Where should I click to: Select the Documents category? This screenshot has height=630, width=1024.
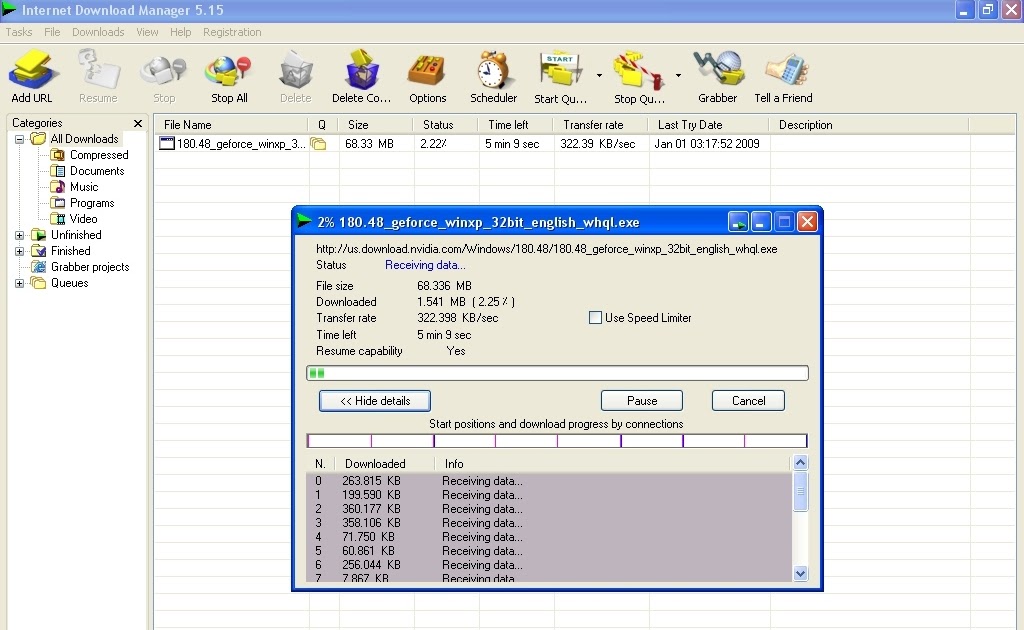(x=88, y=171)
